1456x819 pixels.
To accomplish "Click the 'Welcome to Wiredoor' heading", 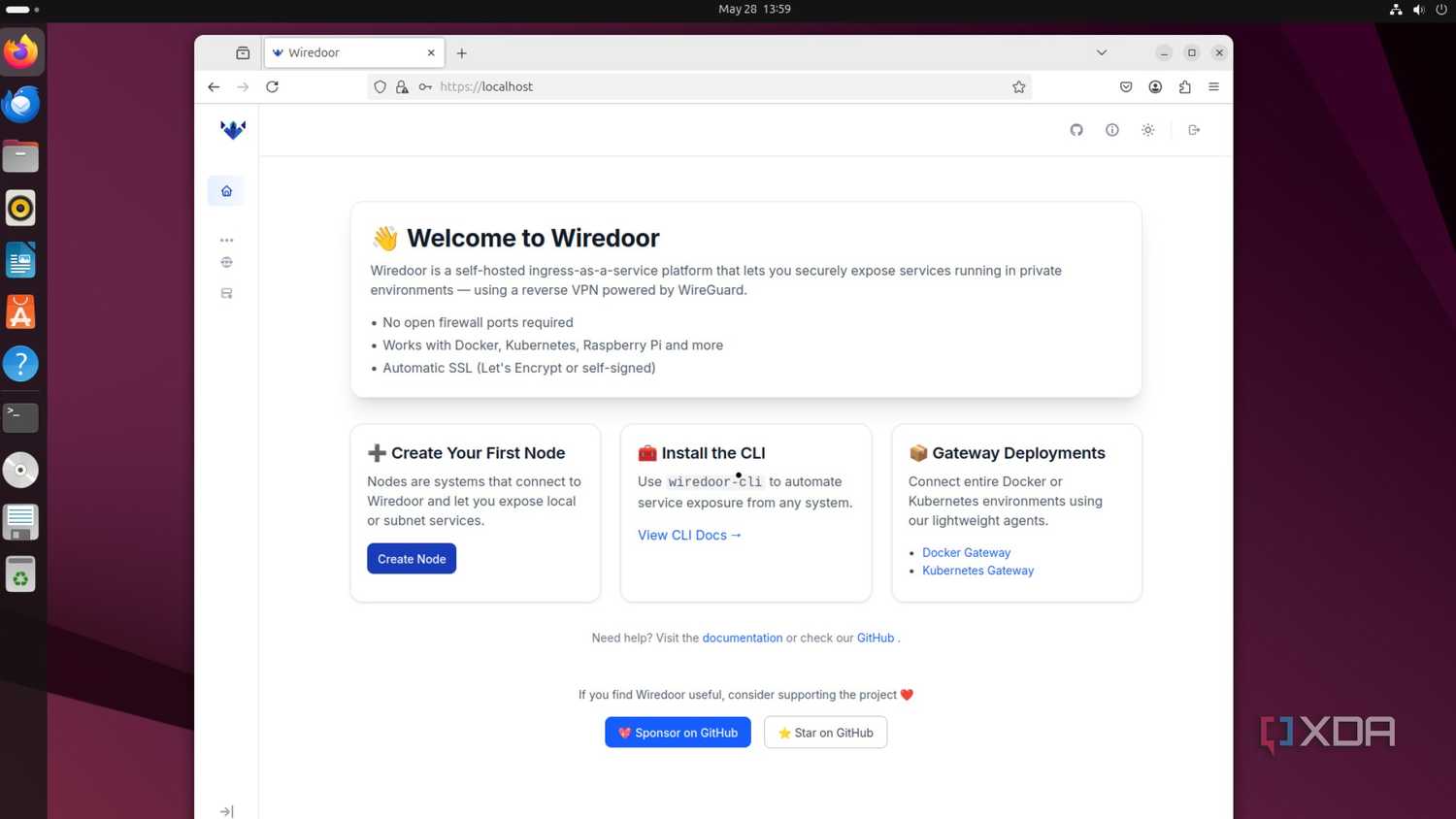I will (533, 238).
